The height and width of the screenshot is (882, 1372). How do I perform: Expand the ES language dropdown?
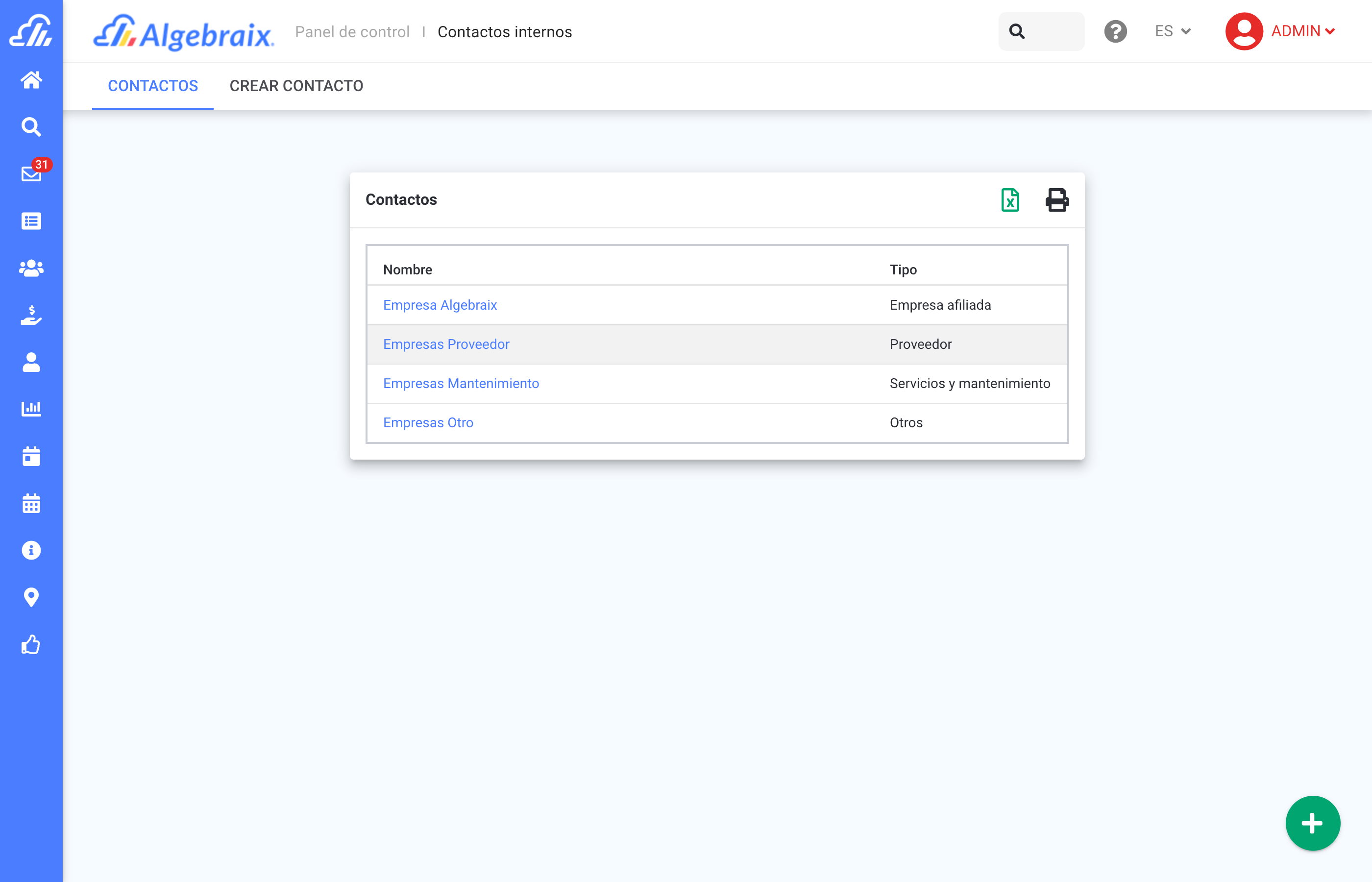(1172, 31)
